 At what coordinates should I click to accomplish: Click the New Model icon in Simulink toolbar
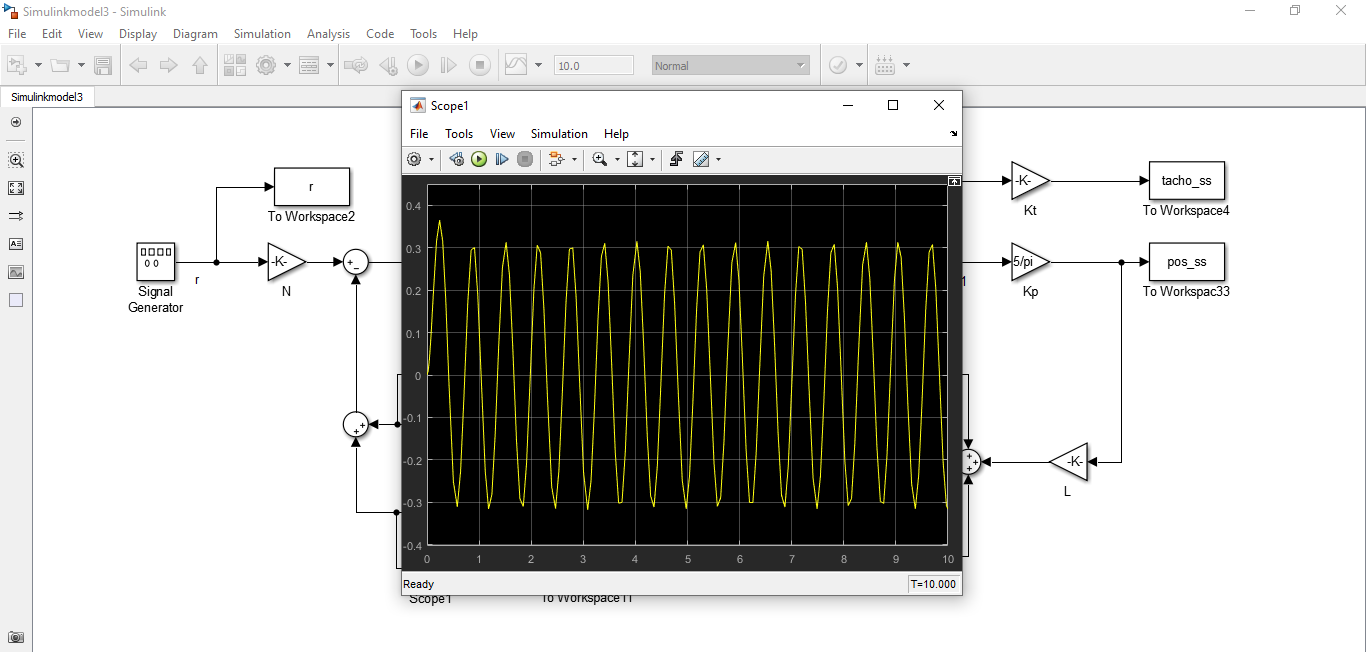[x=17, y=65]
